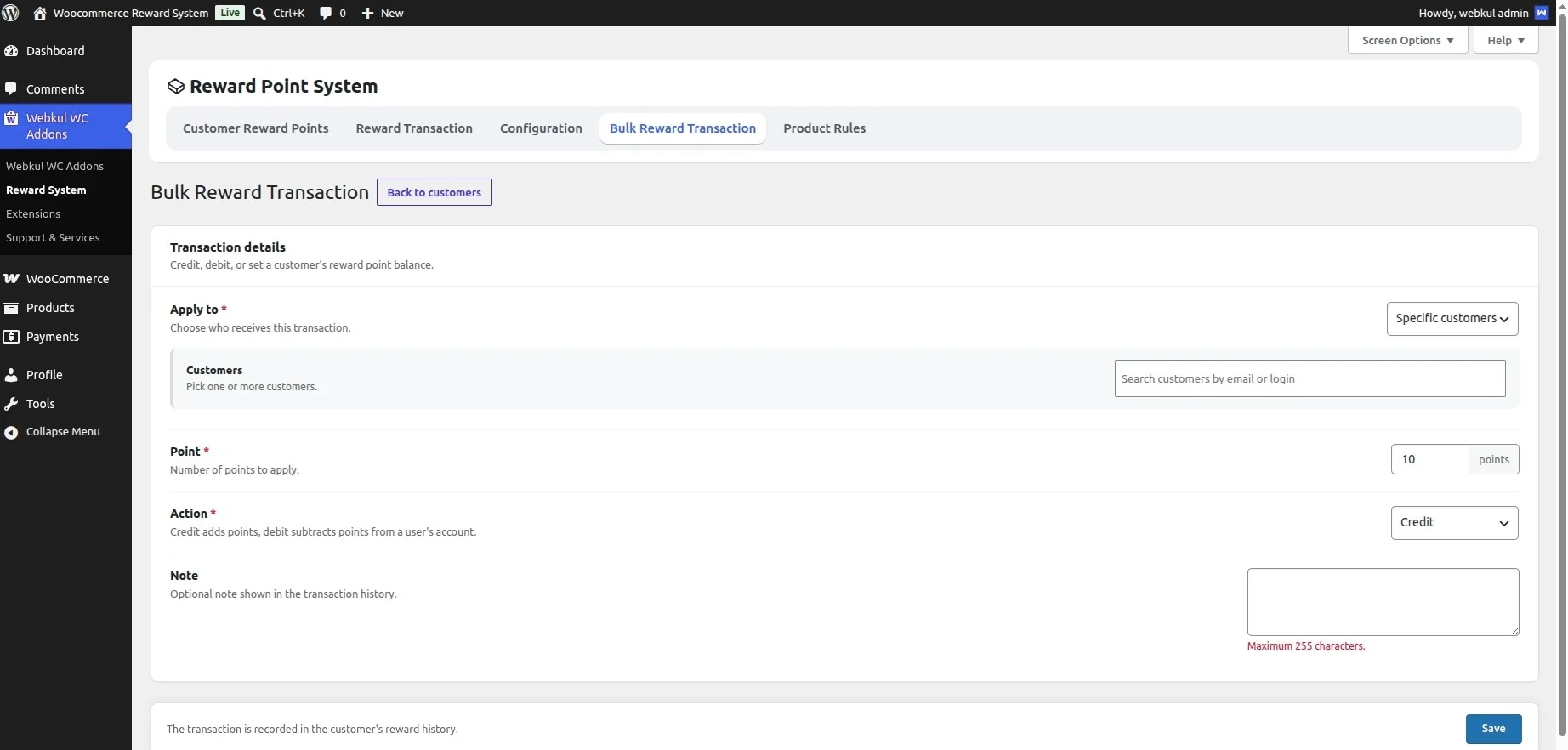
Task: Click the Payments dollar icon
Action: 11,337
